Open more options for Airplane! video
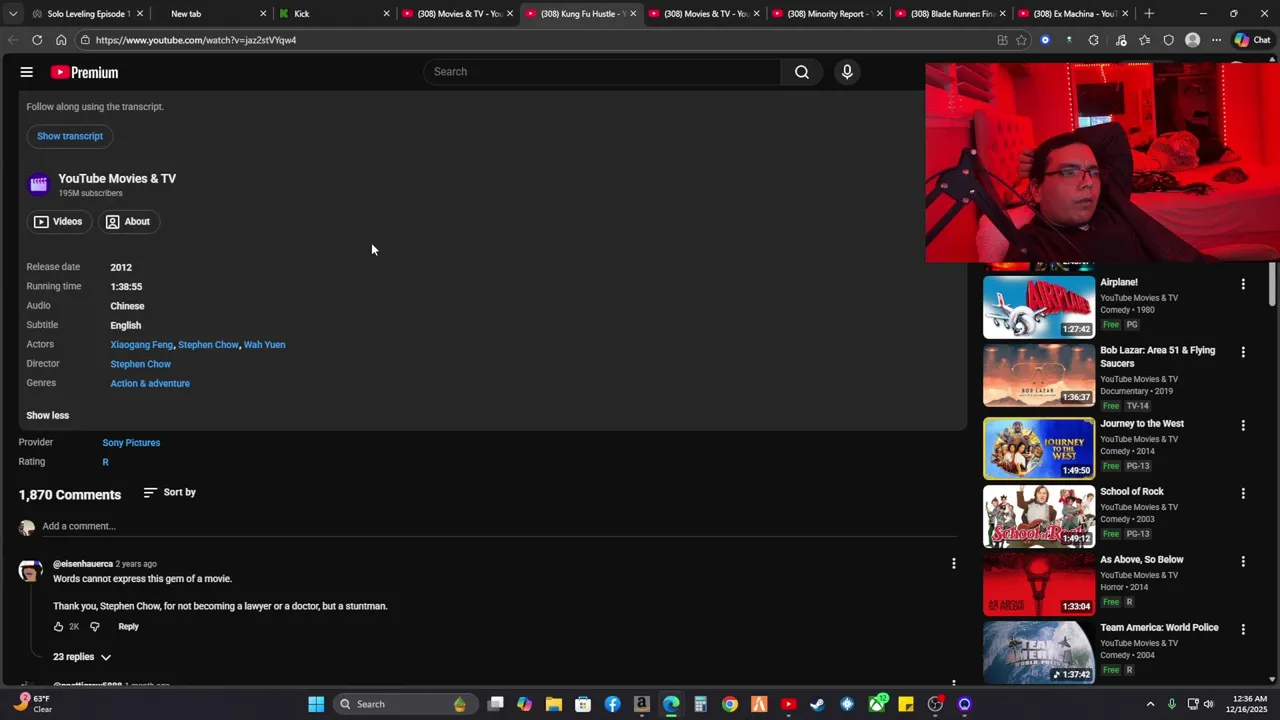The width and height of the screenshot is (1280, 720). (1243, 284)
